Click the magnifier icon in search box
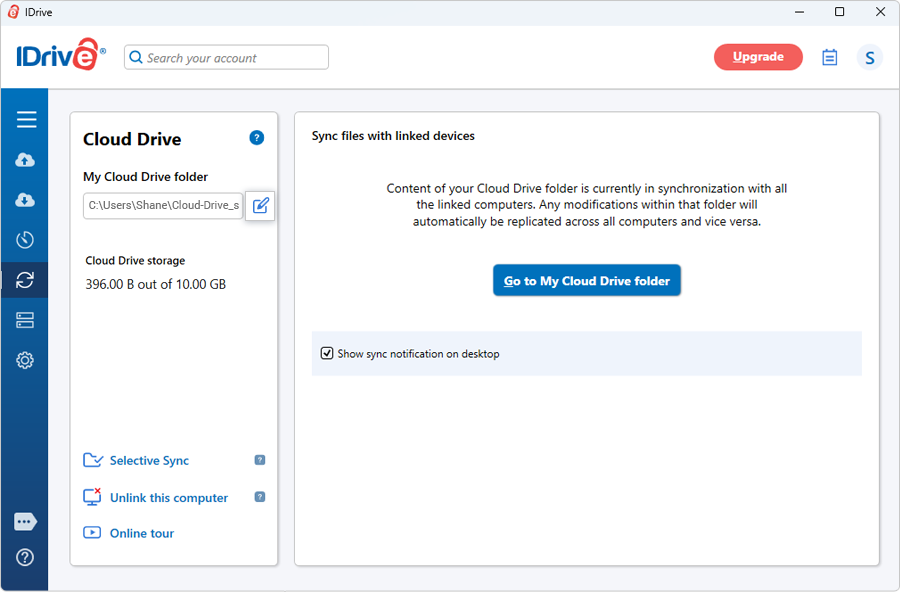 click(x=136, y=57)
